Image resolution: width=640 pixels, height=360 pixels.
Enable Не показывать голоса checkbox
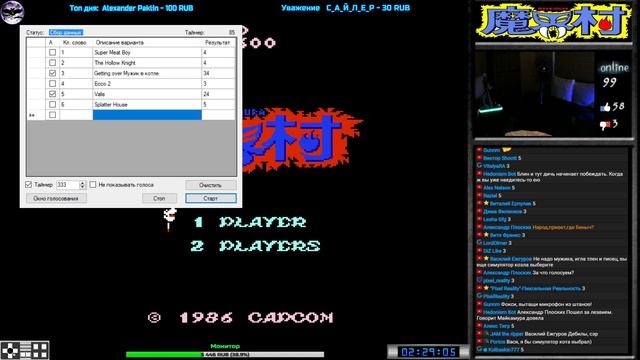point(93,184)
